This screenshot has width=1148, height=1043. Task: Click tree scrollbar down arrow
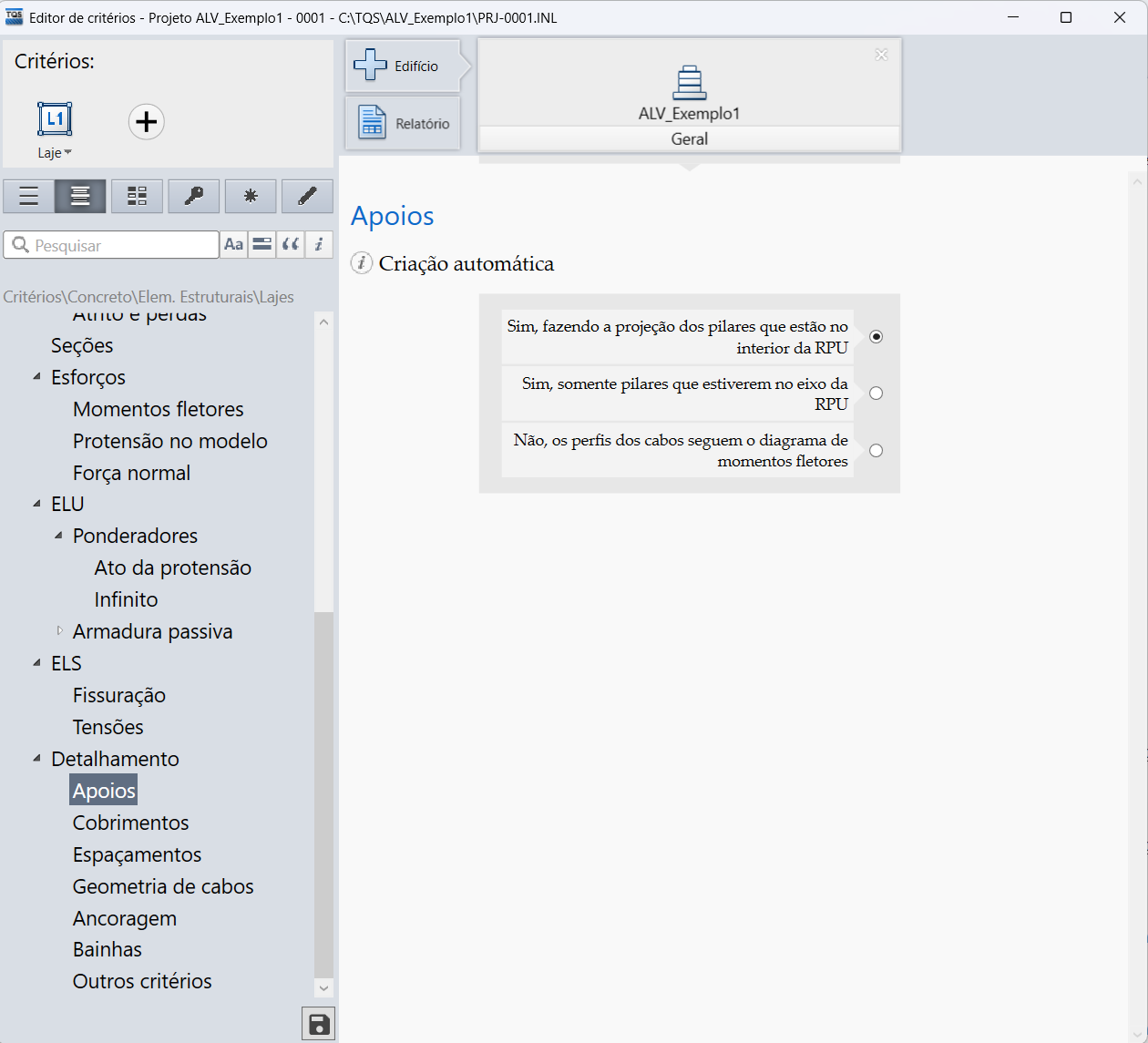coord(323,987)
